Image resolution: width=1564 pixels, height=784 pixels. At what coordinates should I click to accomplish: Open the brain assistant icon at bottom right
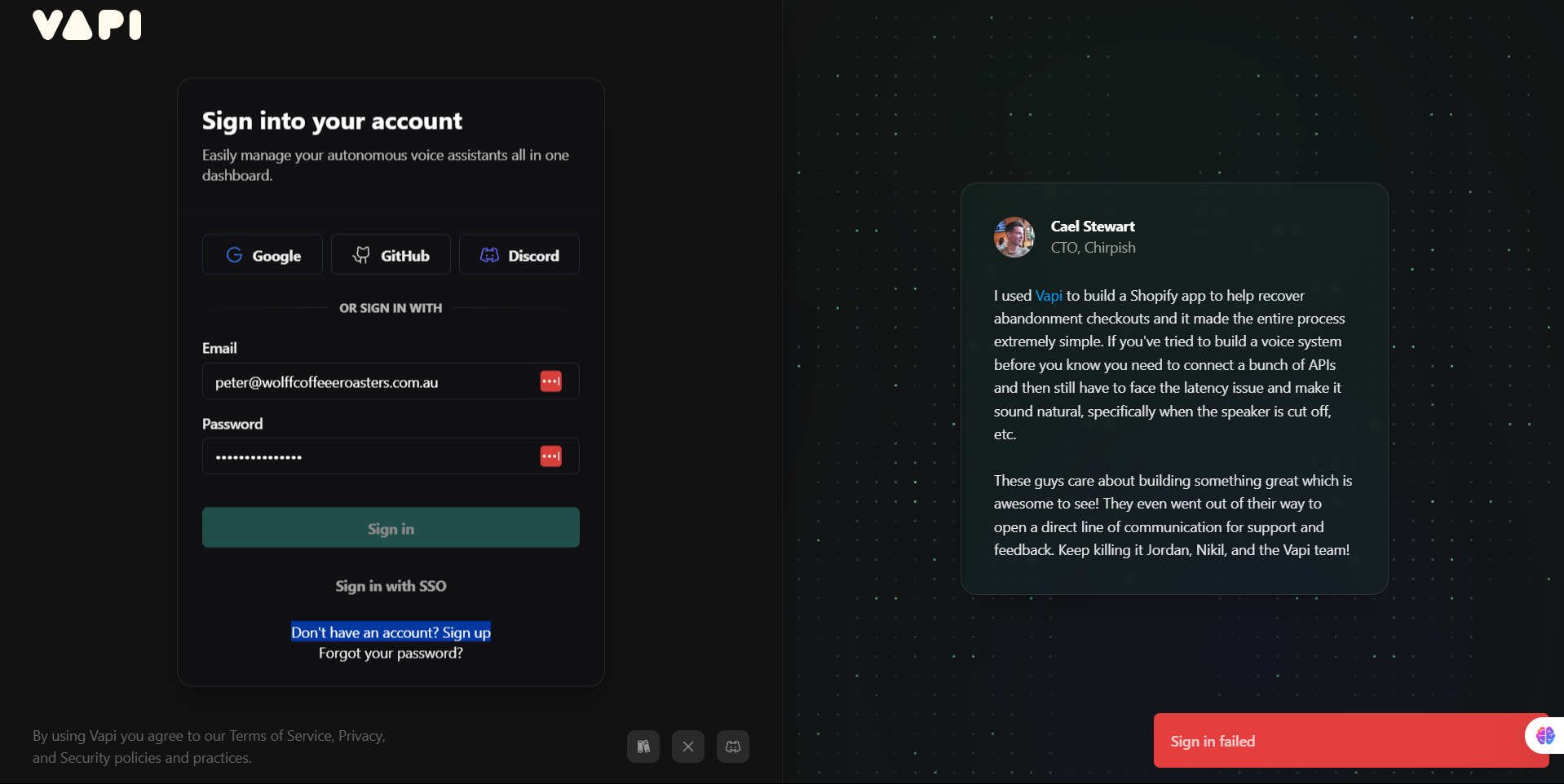pyautogui.click(x=1545, y=736)
